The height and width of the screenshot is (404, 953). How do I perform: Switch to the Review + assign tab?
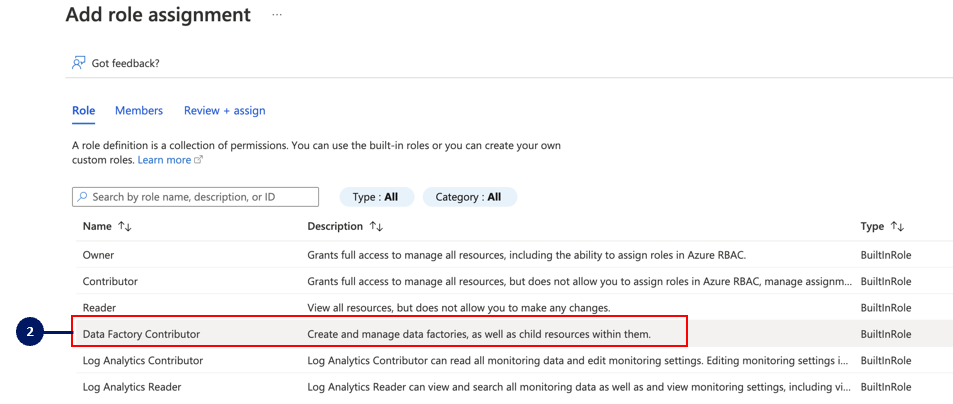(225, 110)
